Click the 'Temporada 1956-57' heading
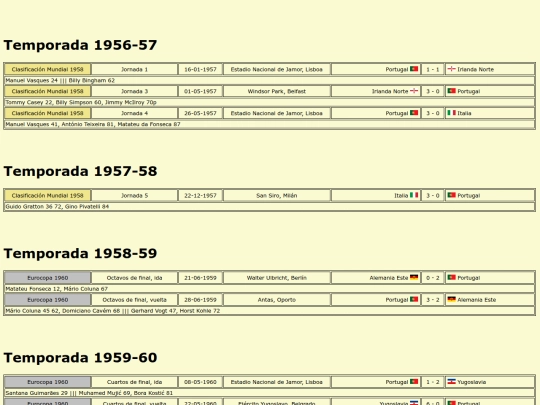The width and height of the screenshot is (540, 405). (80, 45)
